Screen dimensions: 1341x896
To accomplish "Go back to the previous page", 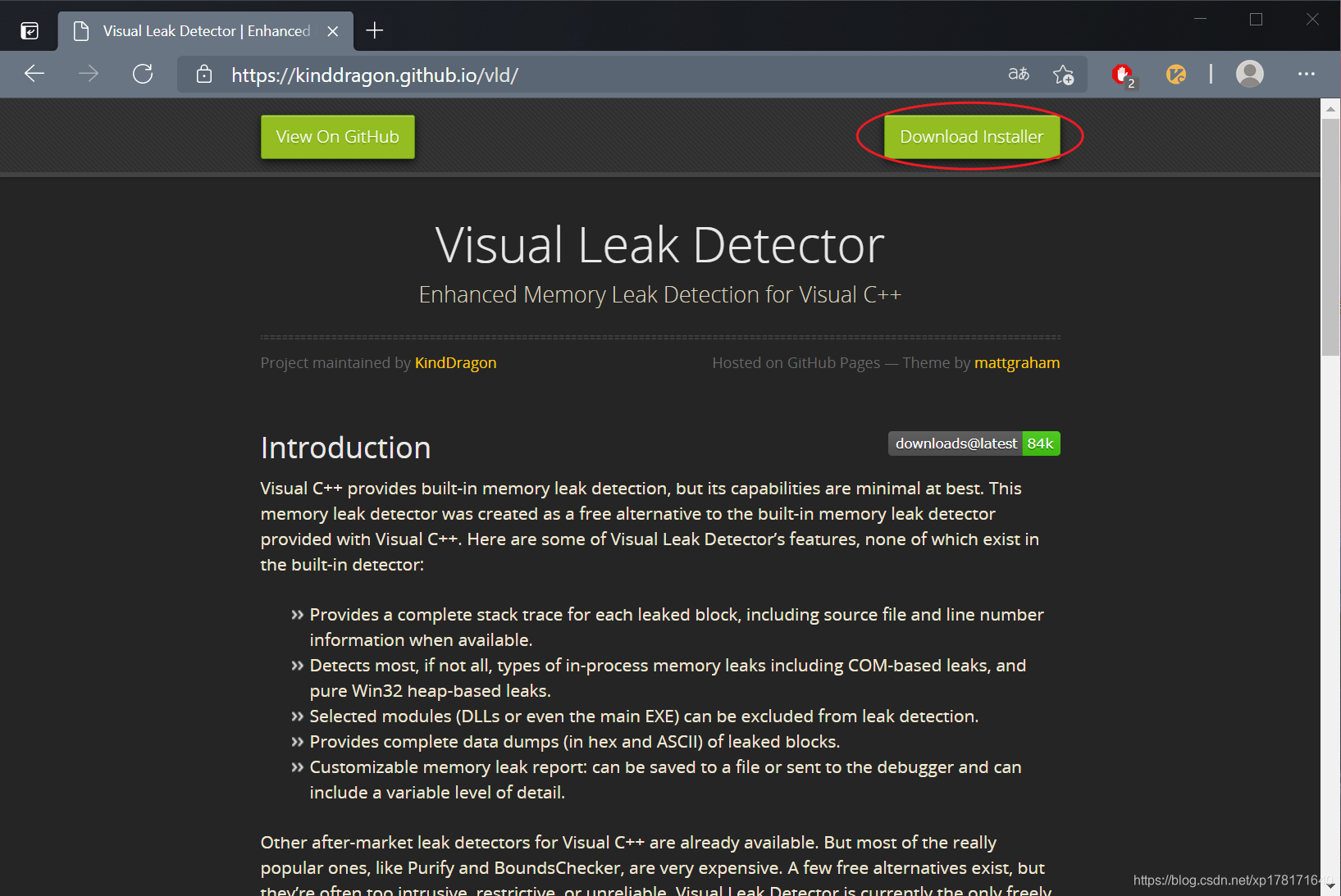I will [34, 74].
